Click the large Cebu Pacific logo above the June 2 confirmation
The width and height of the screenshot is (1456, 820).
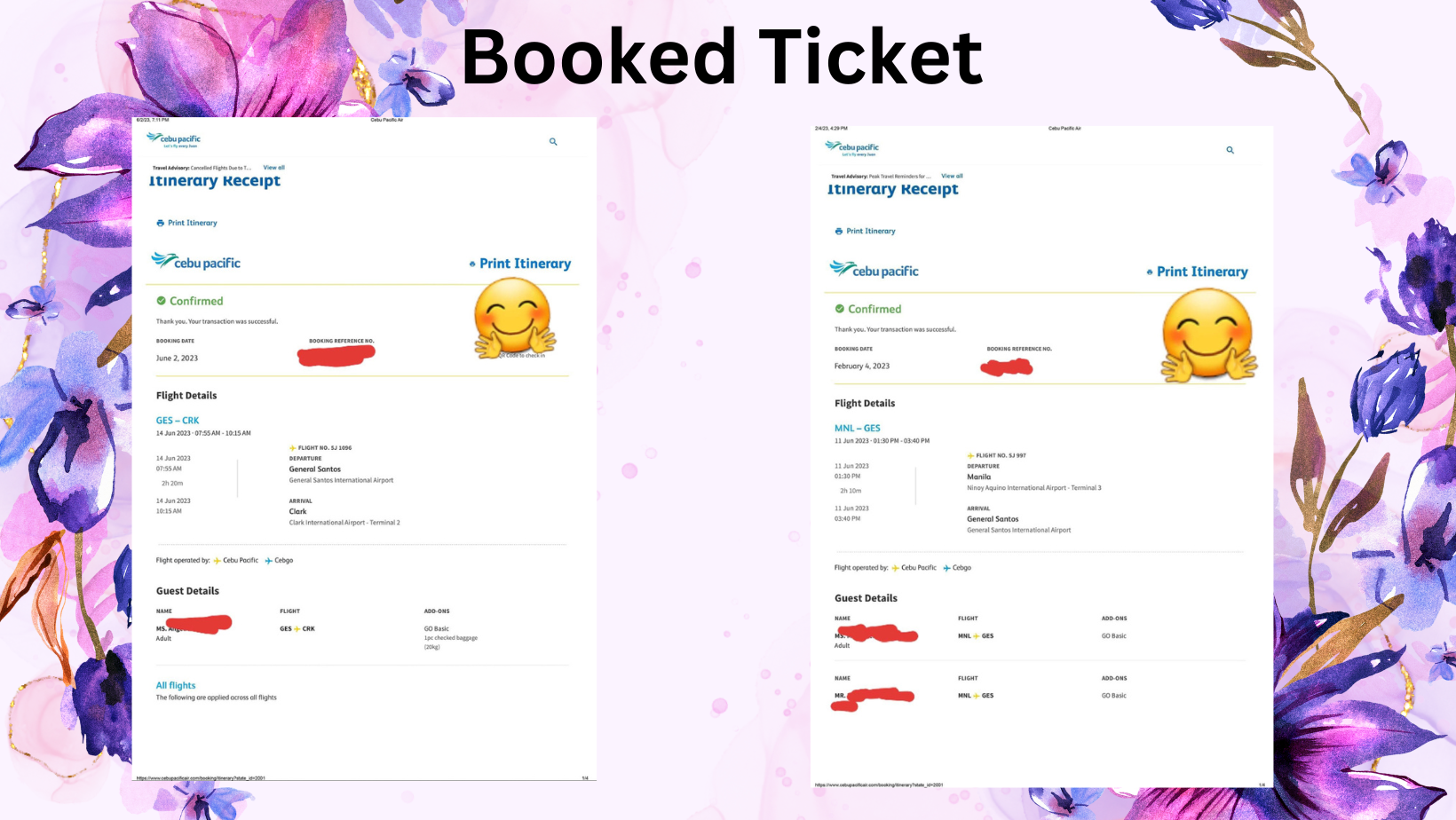[x=196, y=262]
